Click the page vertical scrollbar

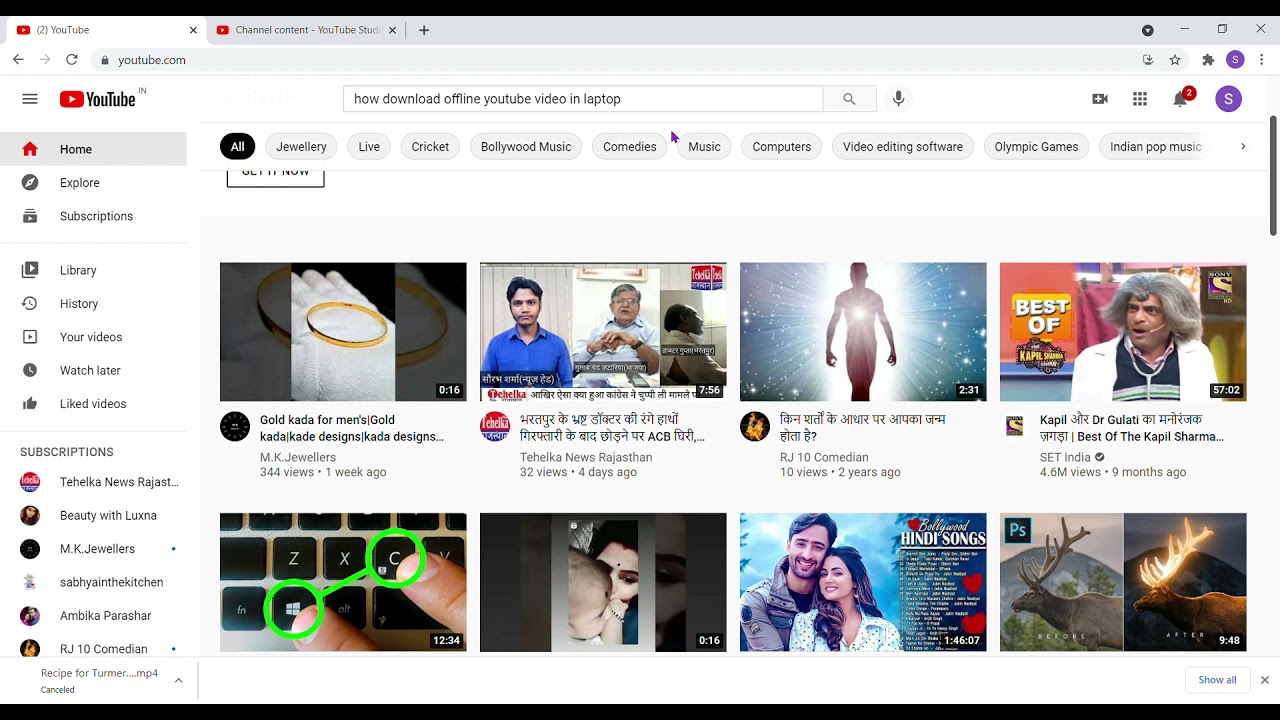click(1273, 175)
